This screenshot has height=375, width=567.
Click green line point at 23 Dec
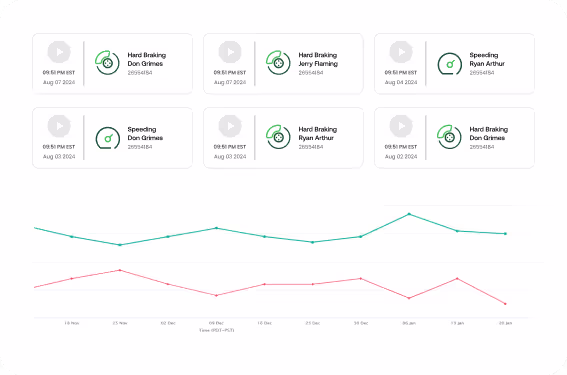313,242
